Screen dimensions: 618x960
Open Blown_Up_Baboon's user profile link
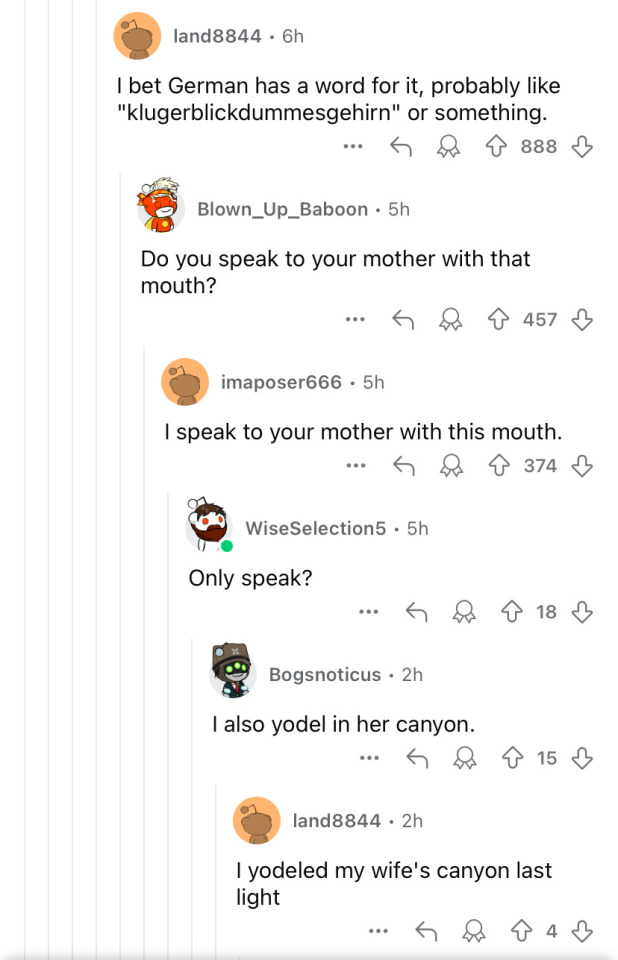[x=282, y=209]
